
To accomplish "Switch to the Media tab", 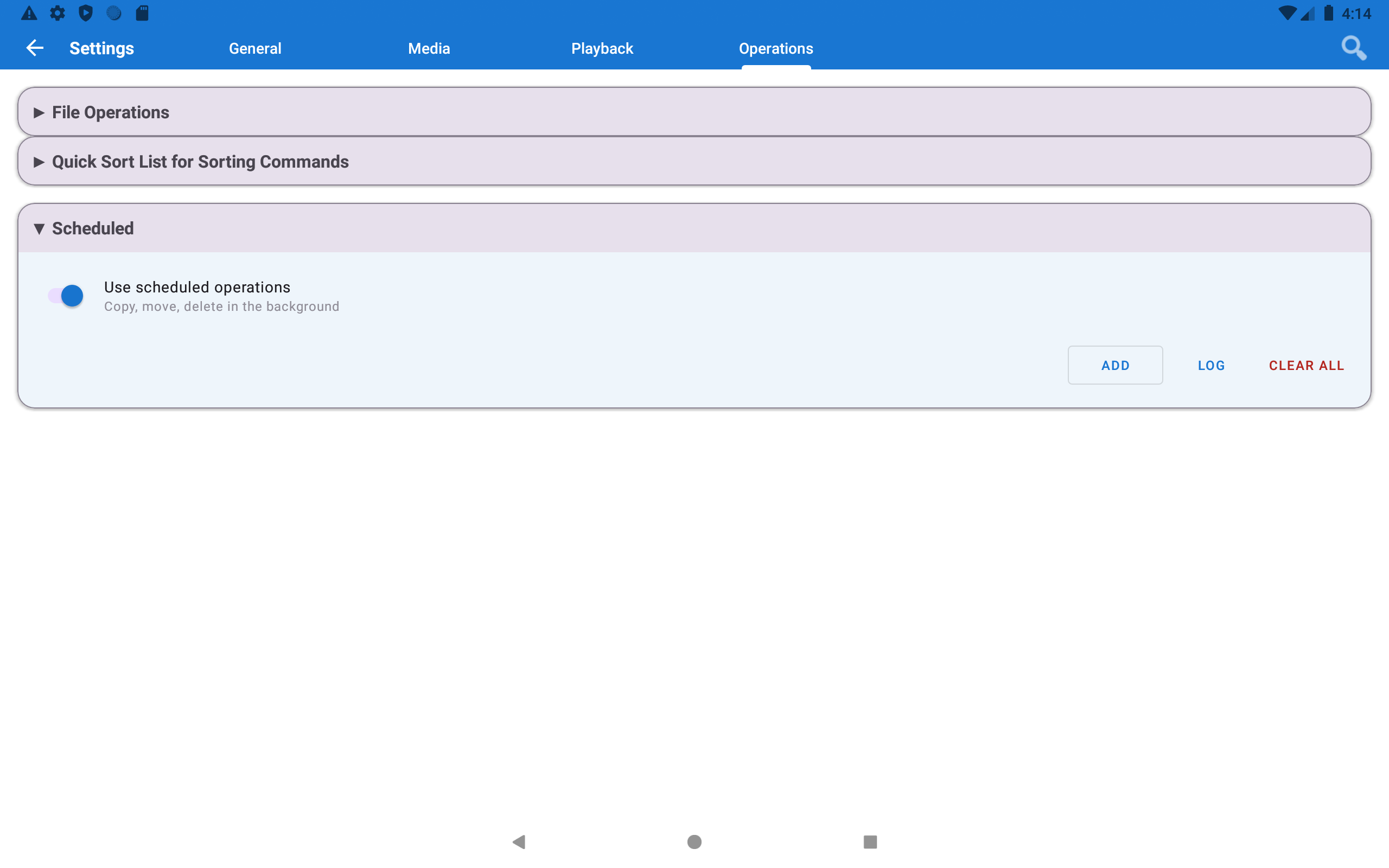I will 429,48.
